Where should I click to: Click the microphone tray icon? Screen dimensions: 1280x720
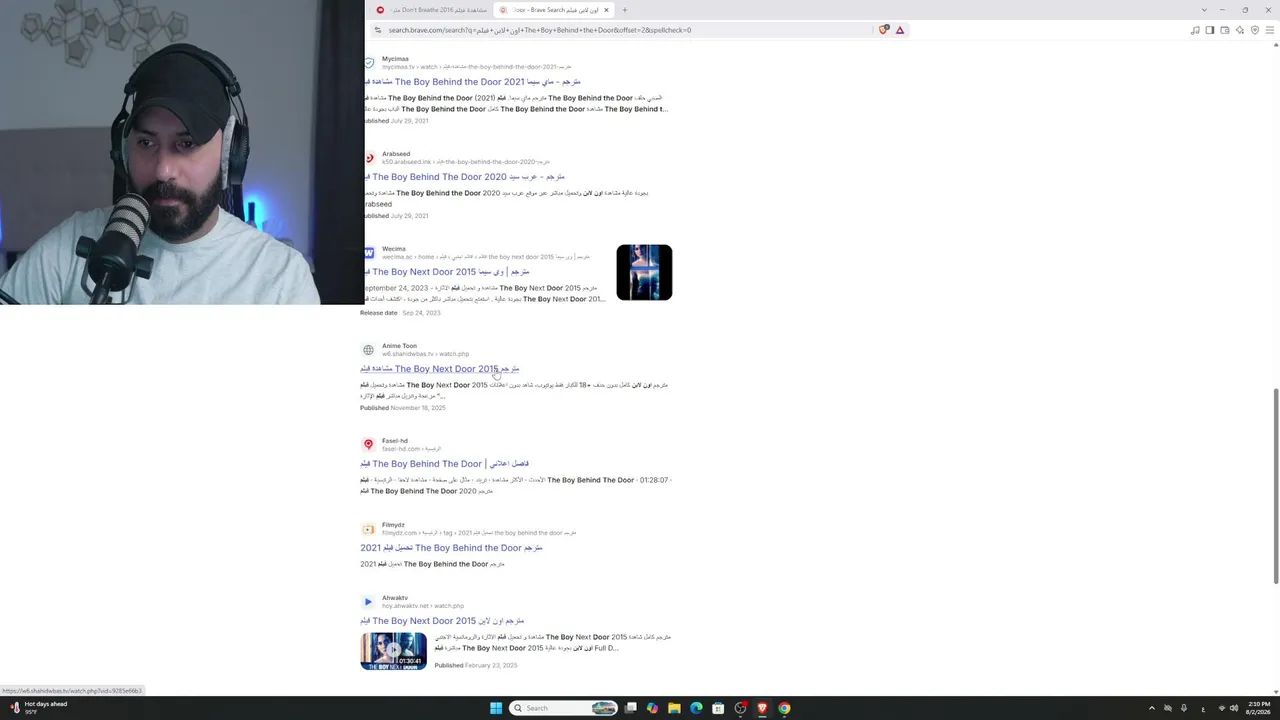tap(1184, 708)
